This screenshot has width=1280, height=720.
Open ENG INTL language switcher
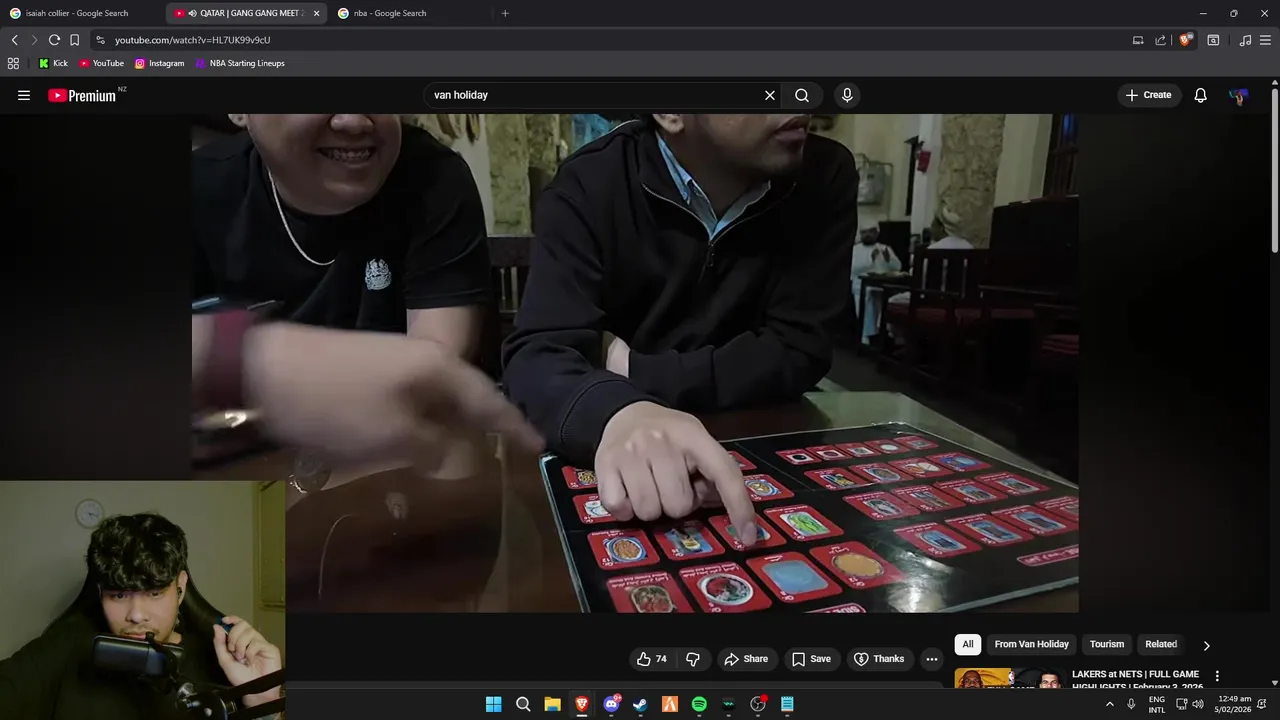click(1157, 704)
